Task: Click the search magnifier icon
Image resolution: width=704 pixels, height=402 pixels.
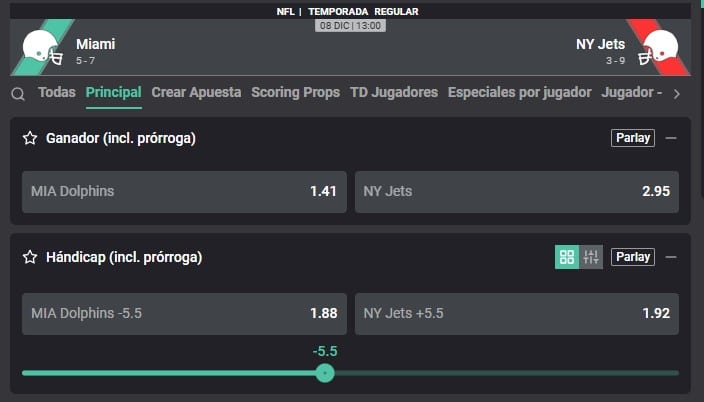Action: [x=18, y=94]
